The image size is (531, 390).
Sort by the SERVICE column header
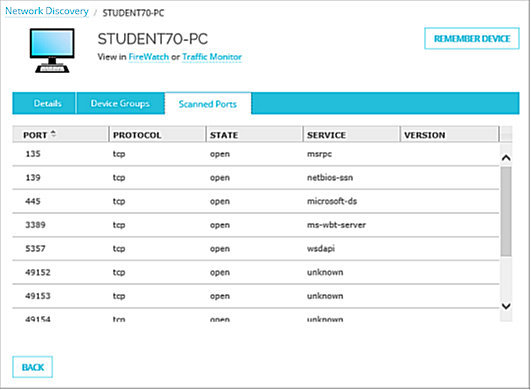[352, 135]
